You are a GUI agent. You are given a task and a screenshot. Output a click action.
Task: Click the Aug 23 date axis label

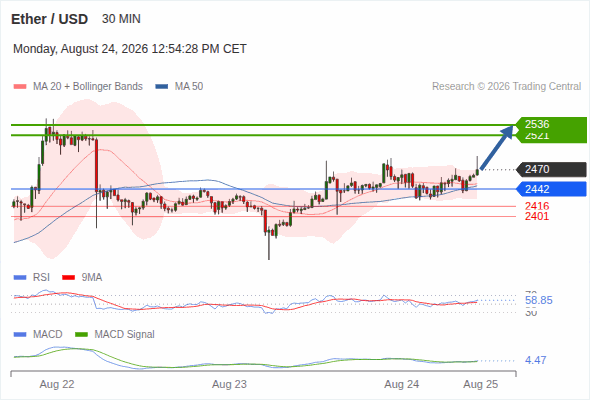point(229,384)
